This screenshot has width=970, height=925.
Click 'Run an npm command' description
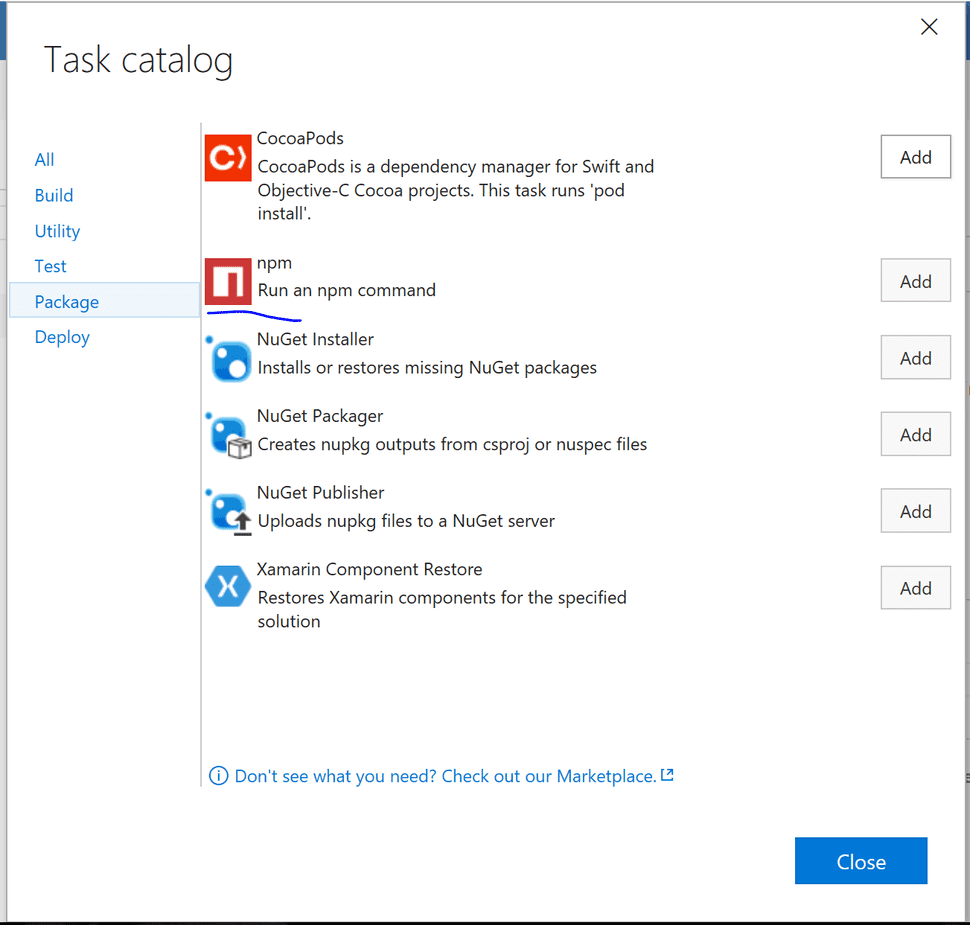click(346, 290)
